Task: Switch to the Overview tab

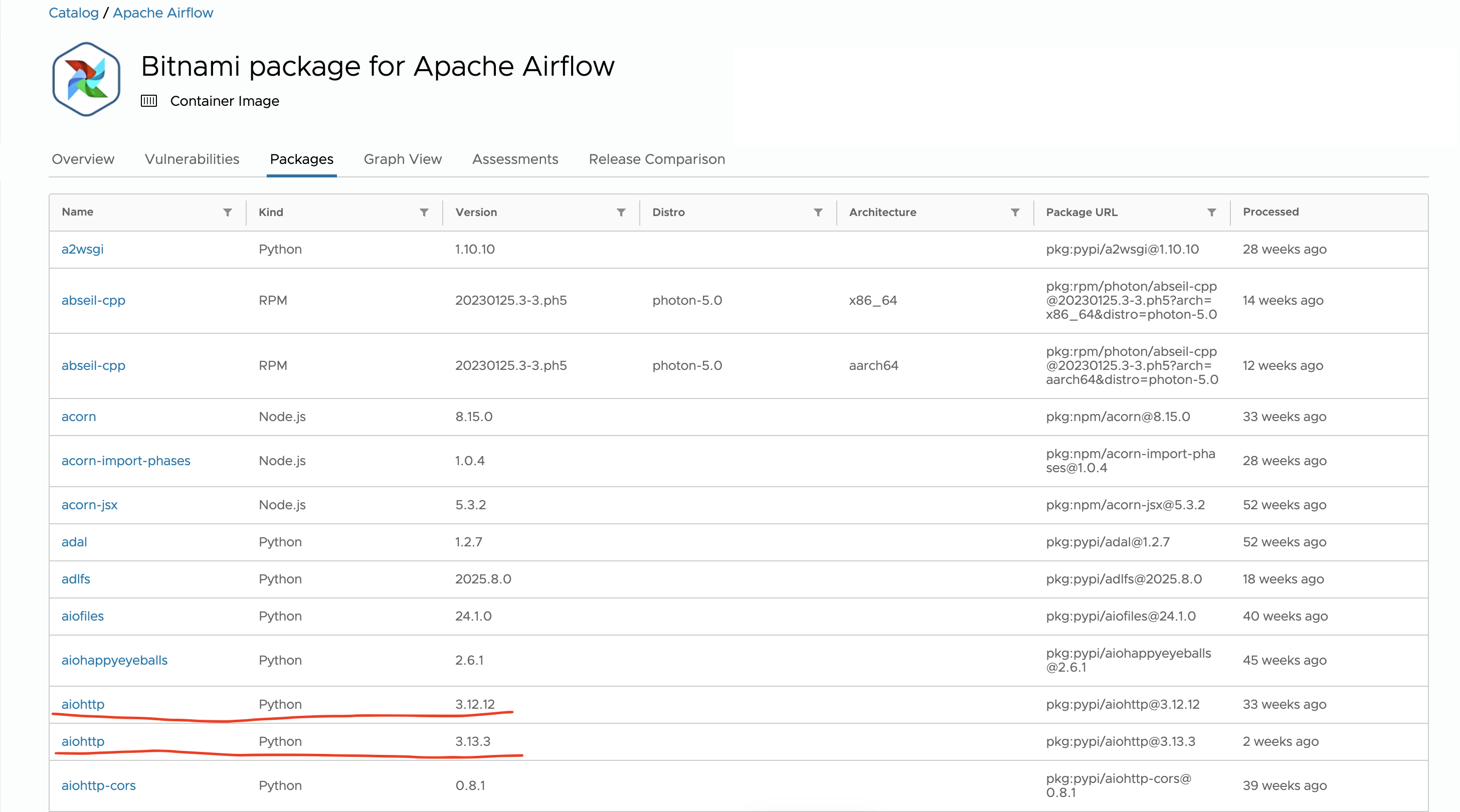Action: (x=83, y=159)
